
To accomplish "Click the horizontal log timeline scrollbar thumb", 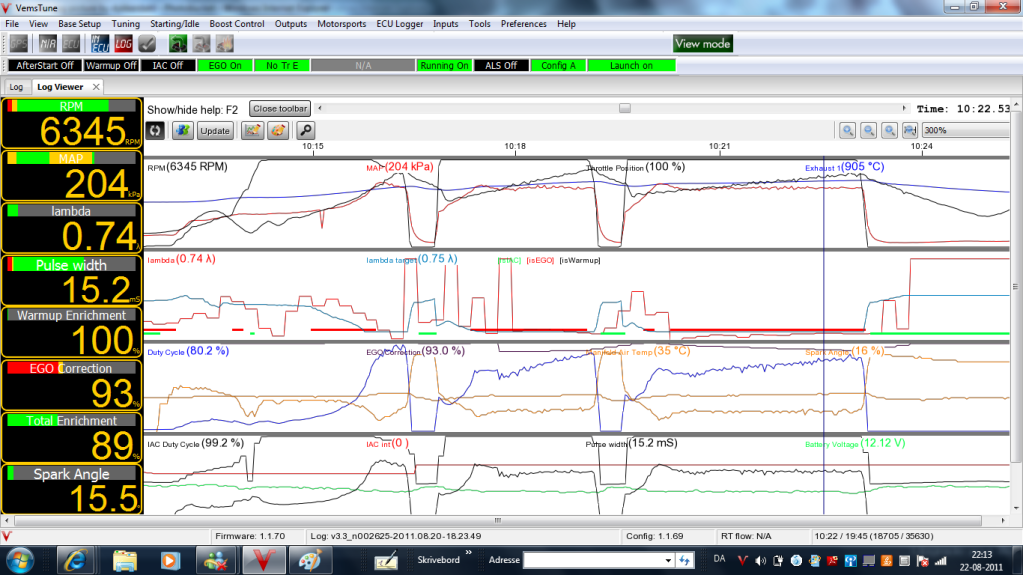I will [625, 108].
